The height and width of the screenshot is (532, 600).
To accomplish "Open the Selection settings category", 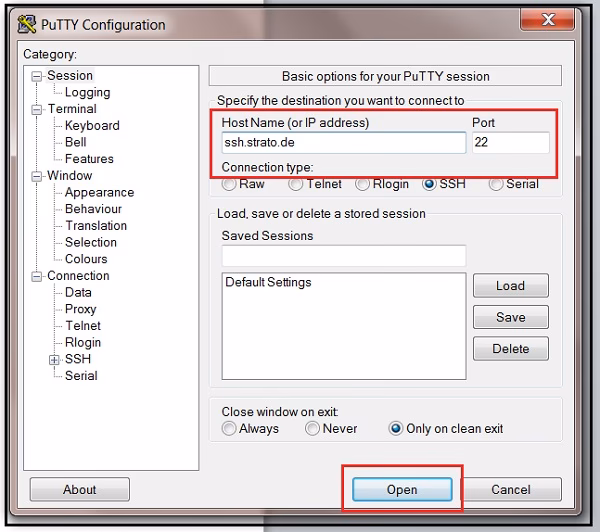I will coord(91,242).
